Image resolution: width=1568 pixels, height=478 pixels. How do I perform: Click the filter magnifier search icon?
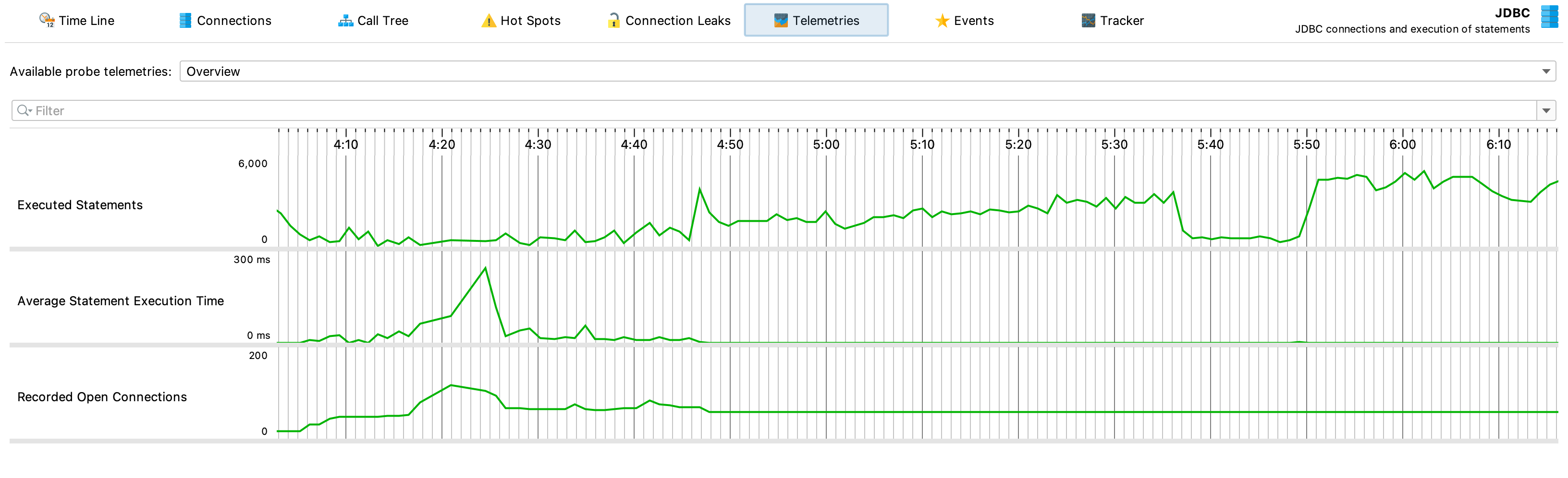click(24, 110)
